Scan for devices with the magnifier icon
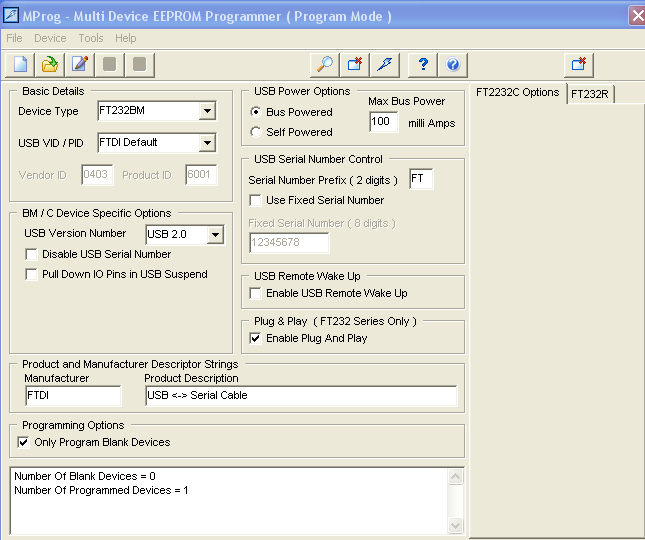Image resolution: width=645 pixels, height=540 pixels. (325, 65)
